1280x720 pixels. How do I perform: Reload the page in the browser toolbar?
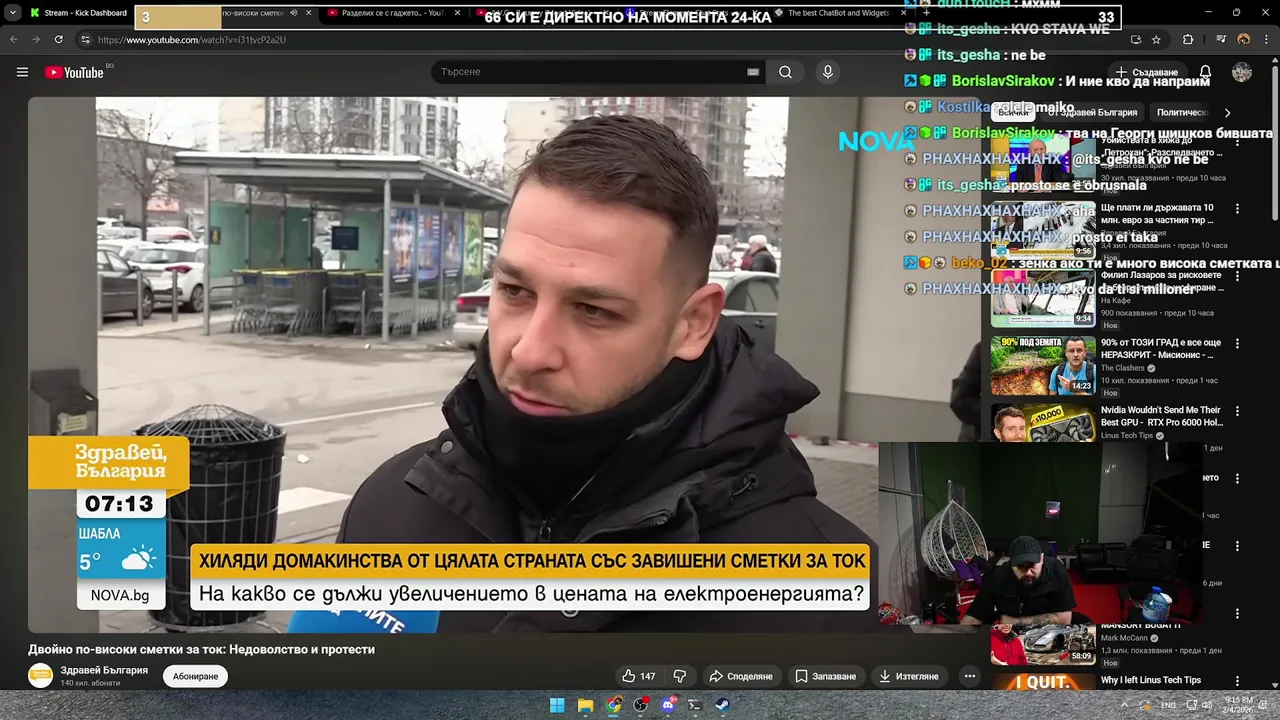pos(58,39)
